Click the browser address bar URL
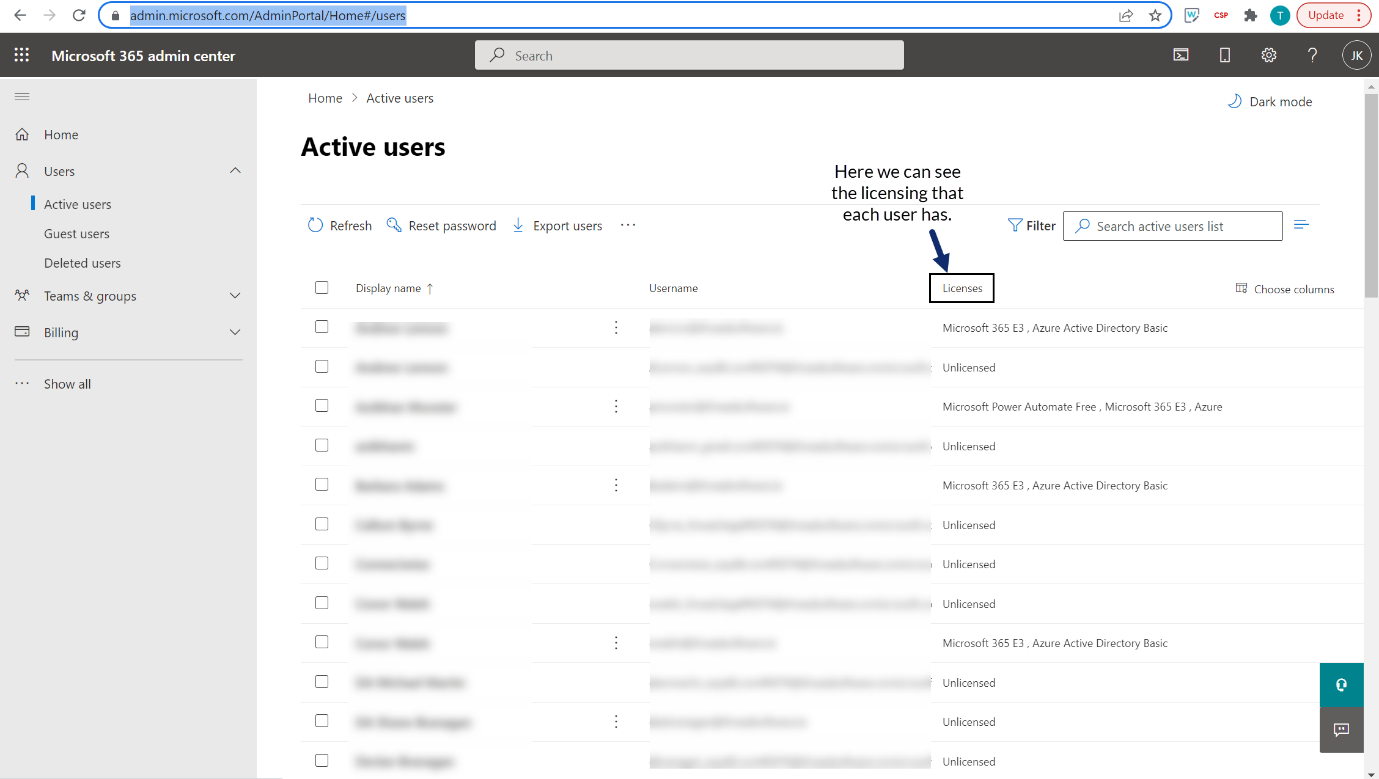The height and width of the screenshot is (779, 1379). 268,15
